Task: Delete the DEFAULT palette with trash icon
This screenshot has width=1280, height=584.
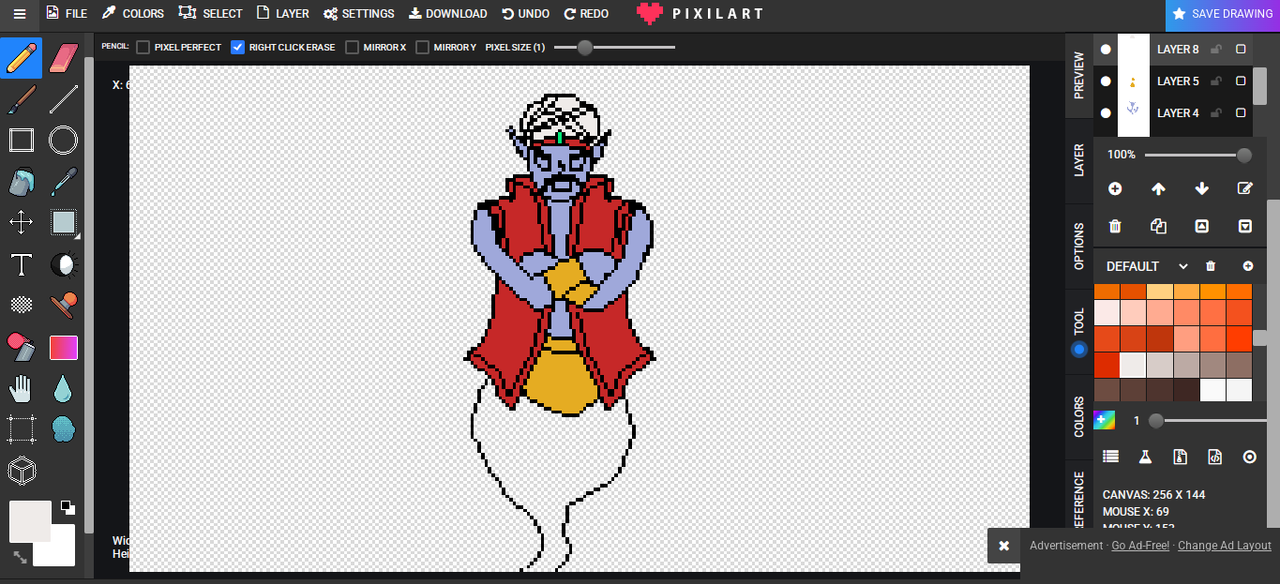Action: pos(1211,266)
